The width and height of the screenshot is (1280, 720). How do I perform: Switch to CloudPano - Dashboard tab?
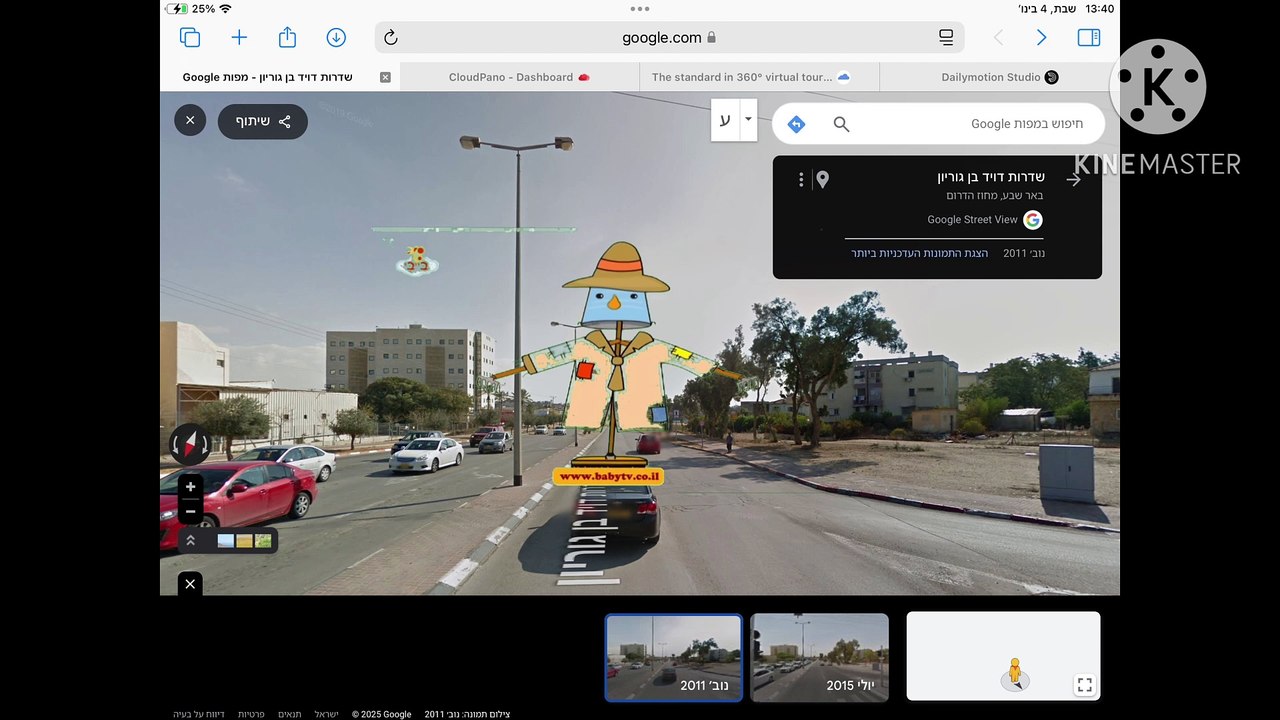tap(519, 77)
